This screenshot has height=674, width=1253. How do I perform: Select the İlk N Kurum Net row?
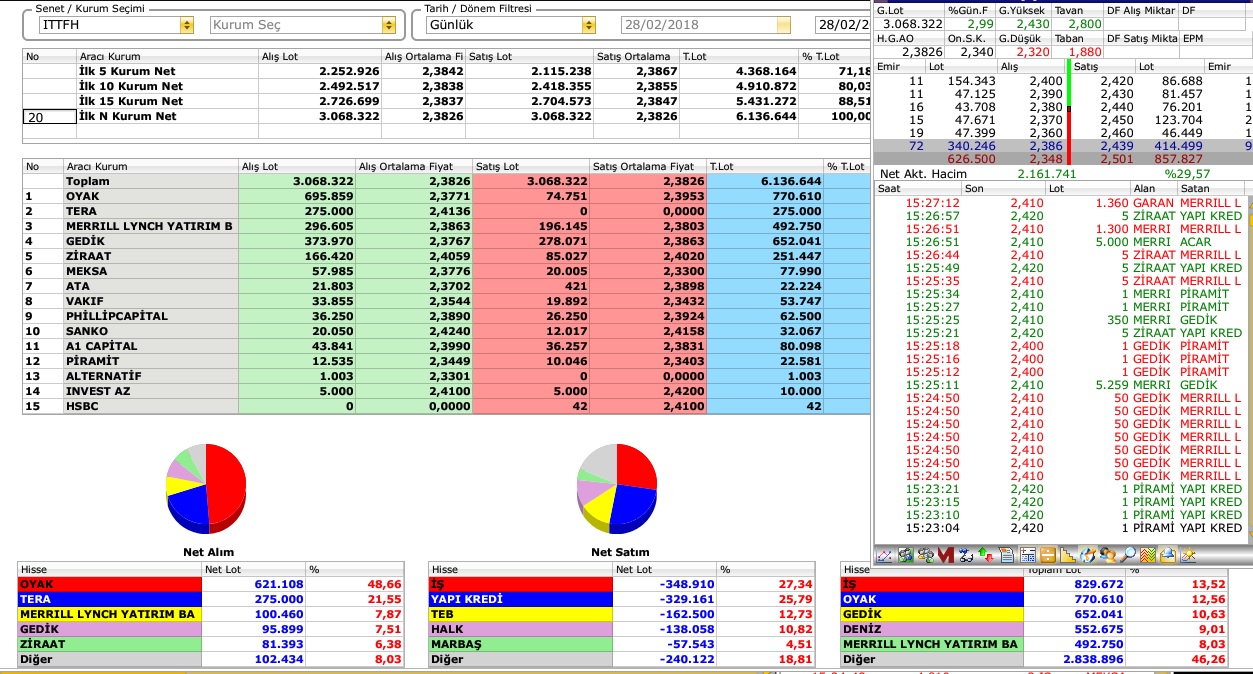pos(446,116)
